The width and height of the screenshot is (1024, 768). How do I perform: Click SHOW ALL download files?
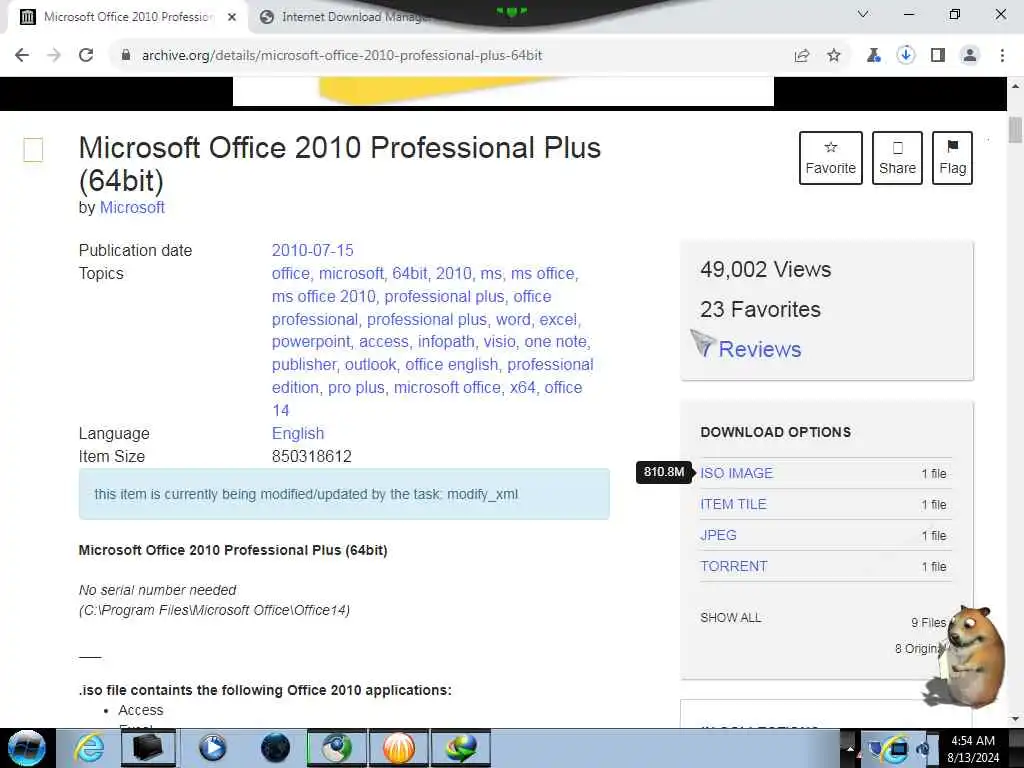(730, 618)
